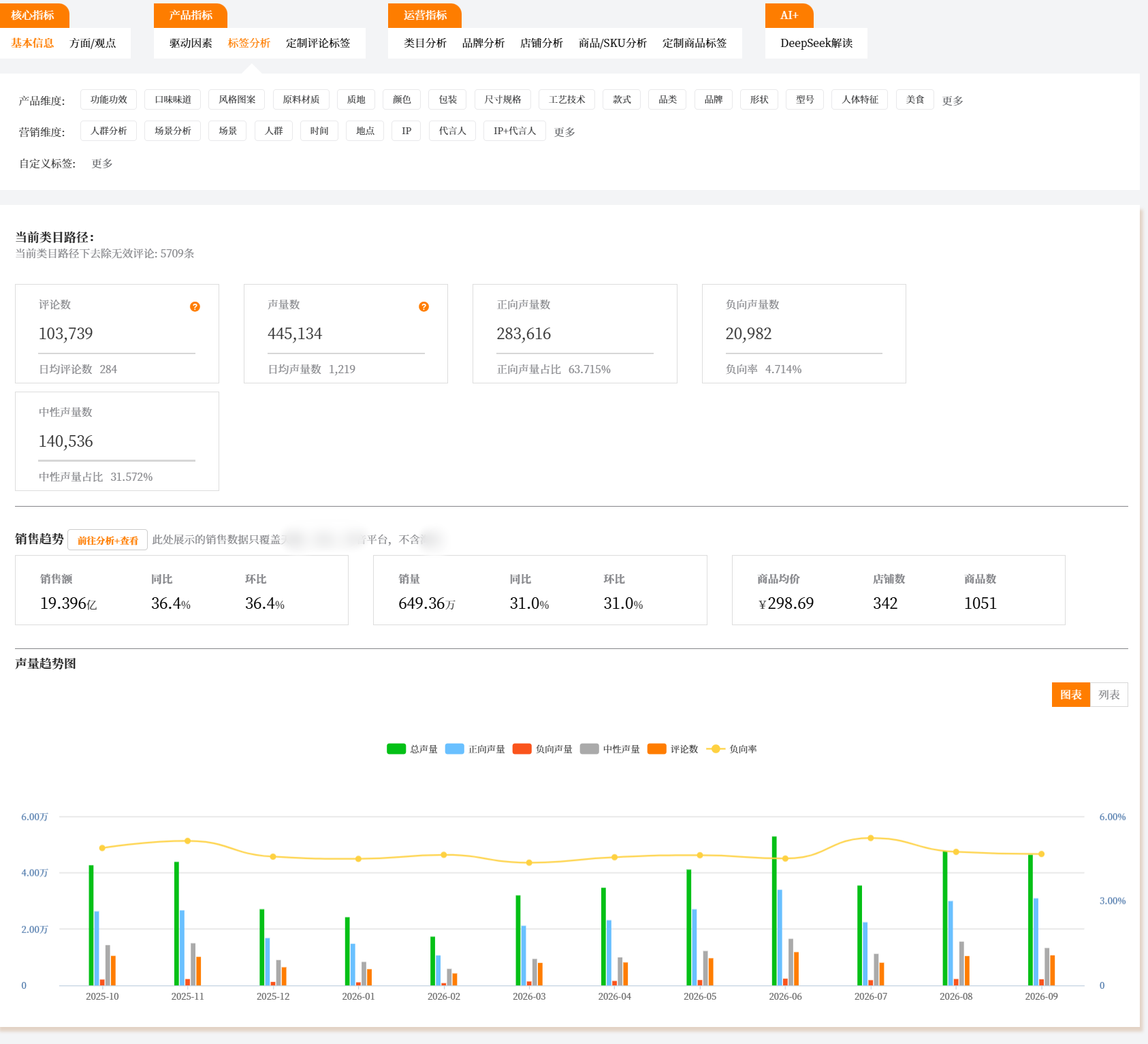Open the 品牌分析 tab
1148x1044 pixels.
coord(483,43)
